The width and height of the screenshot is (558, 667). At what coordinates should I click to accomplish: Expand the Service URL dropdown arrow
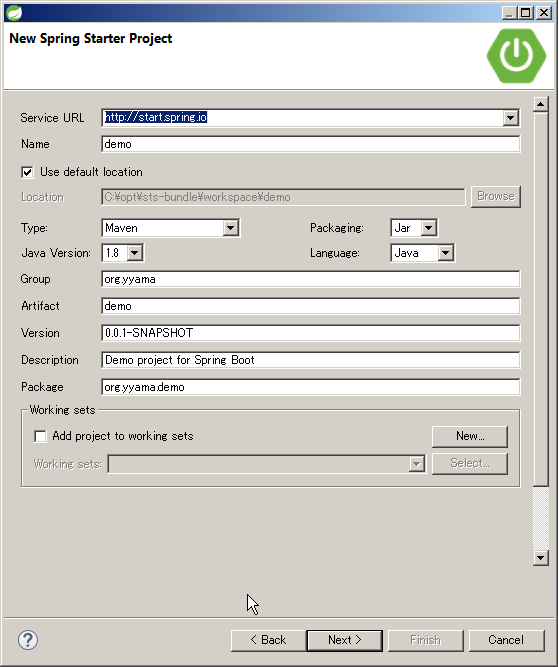[x=510, y=117]
